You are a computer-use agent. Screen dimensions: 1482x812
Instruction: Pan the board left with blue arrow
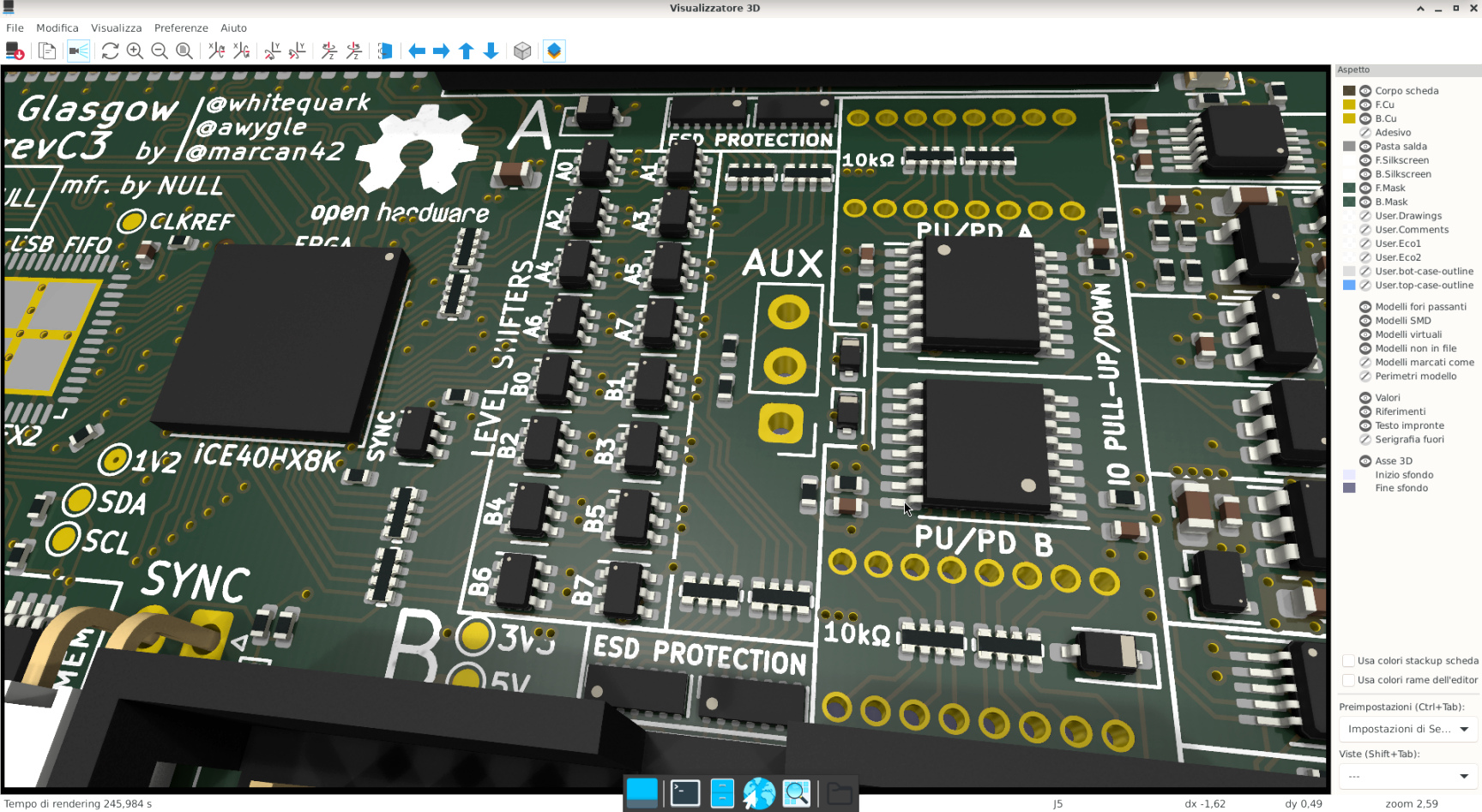click(x=417, y=51)
